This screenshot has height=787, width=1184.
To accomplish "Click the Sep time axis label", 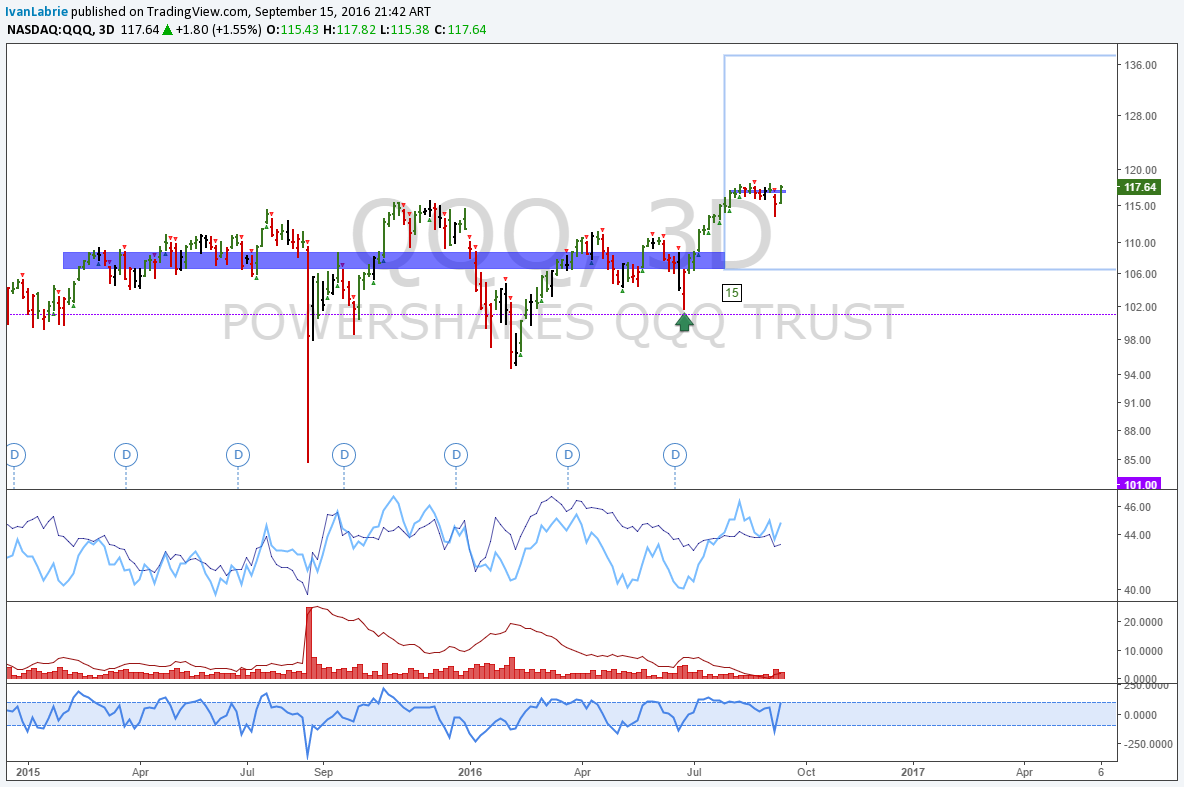I will 324,772.
